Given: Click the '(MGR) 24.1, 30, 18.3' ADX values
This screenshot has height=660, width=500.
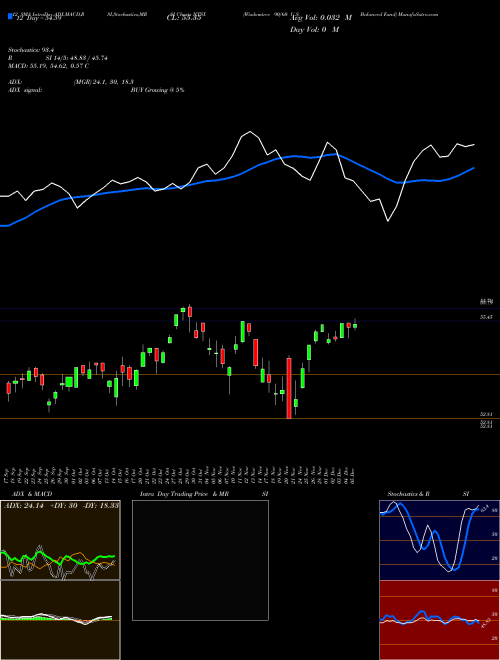Looking at the screenshot, I should pos(104,82).
